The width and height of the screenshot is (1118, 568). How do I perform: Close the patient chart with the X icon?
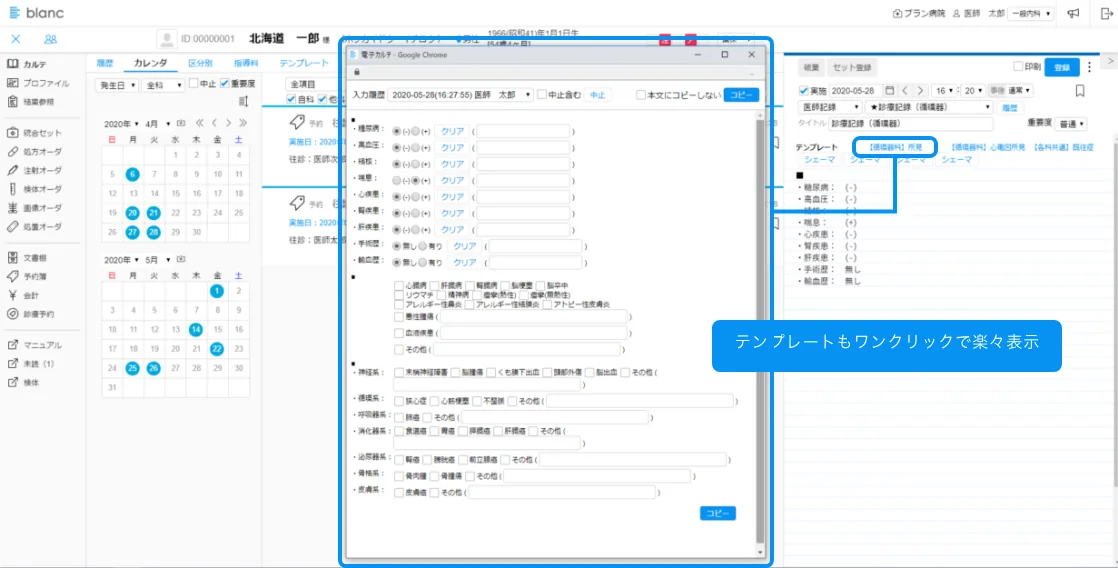16,40
